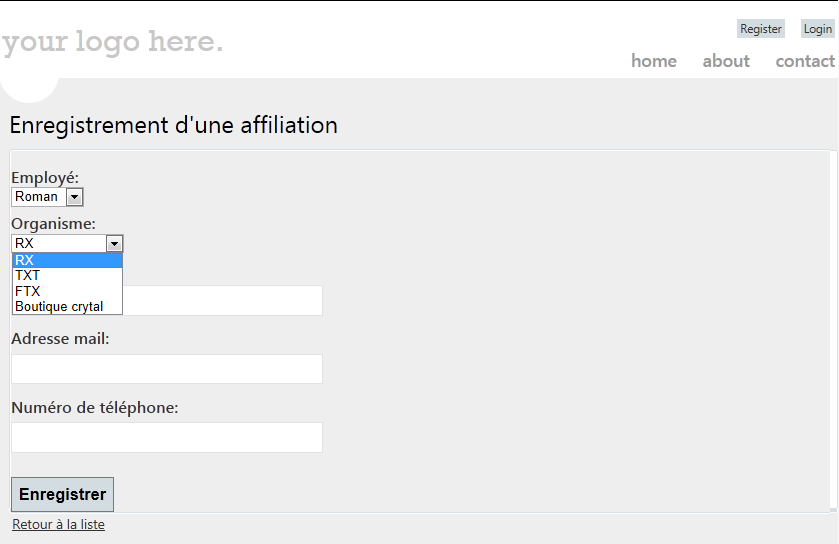
Task: Choose the TXT option
Action: tap(66, 275)
